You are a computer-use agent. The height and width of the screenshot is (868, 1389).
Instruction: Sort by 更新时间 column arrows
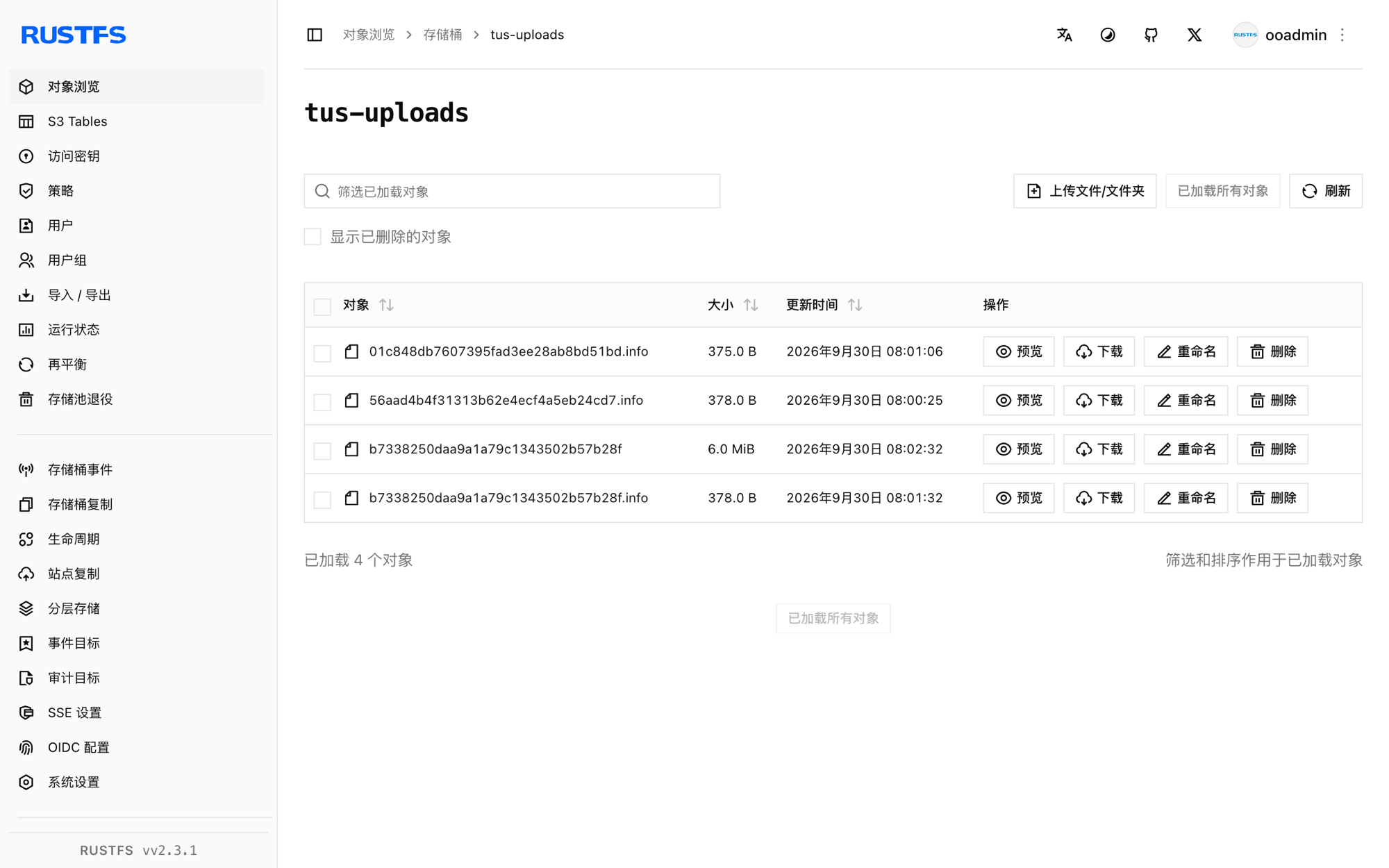point(855,305)
